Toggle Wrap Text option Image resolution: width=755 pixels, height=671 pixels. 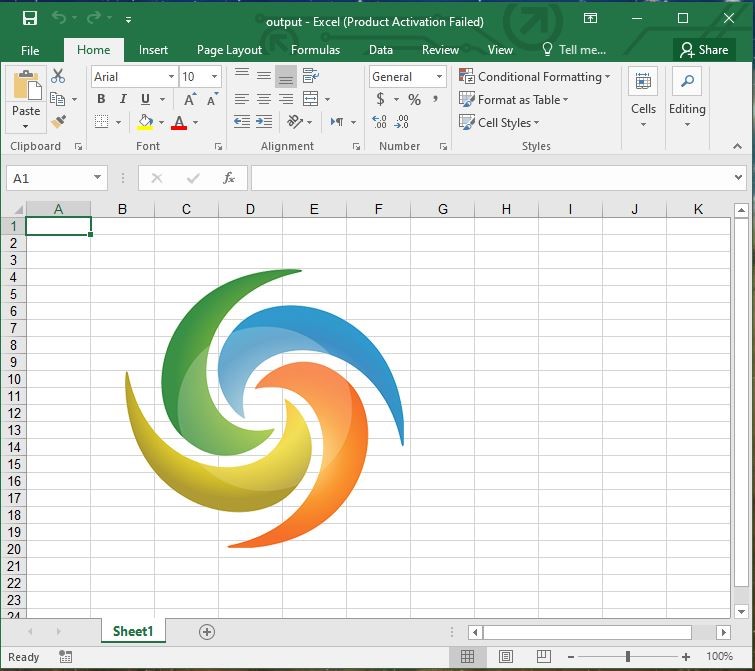310,76
